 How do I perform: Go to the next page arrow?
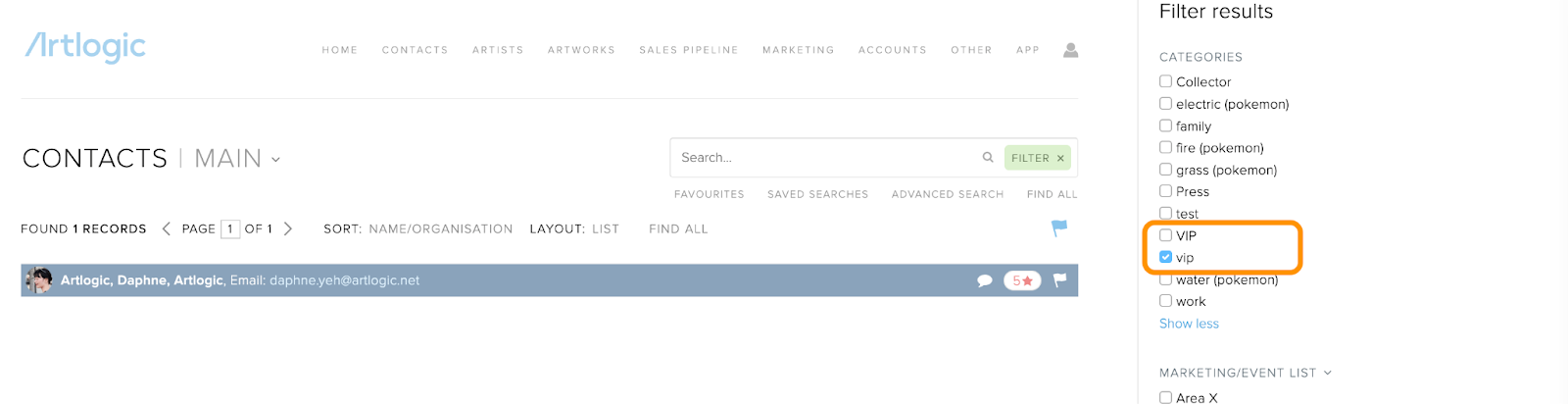coord(288,228)
